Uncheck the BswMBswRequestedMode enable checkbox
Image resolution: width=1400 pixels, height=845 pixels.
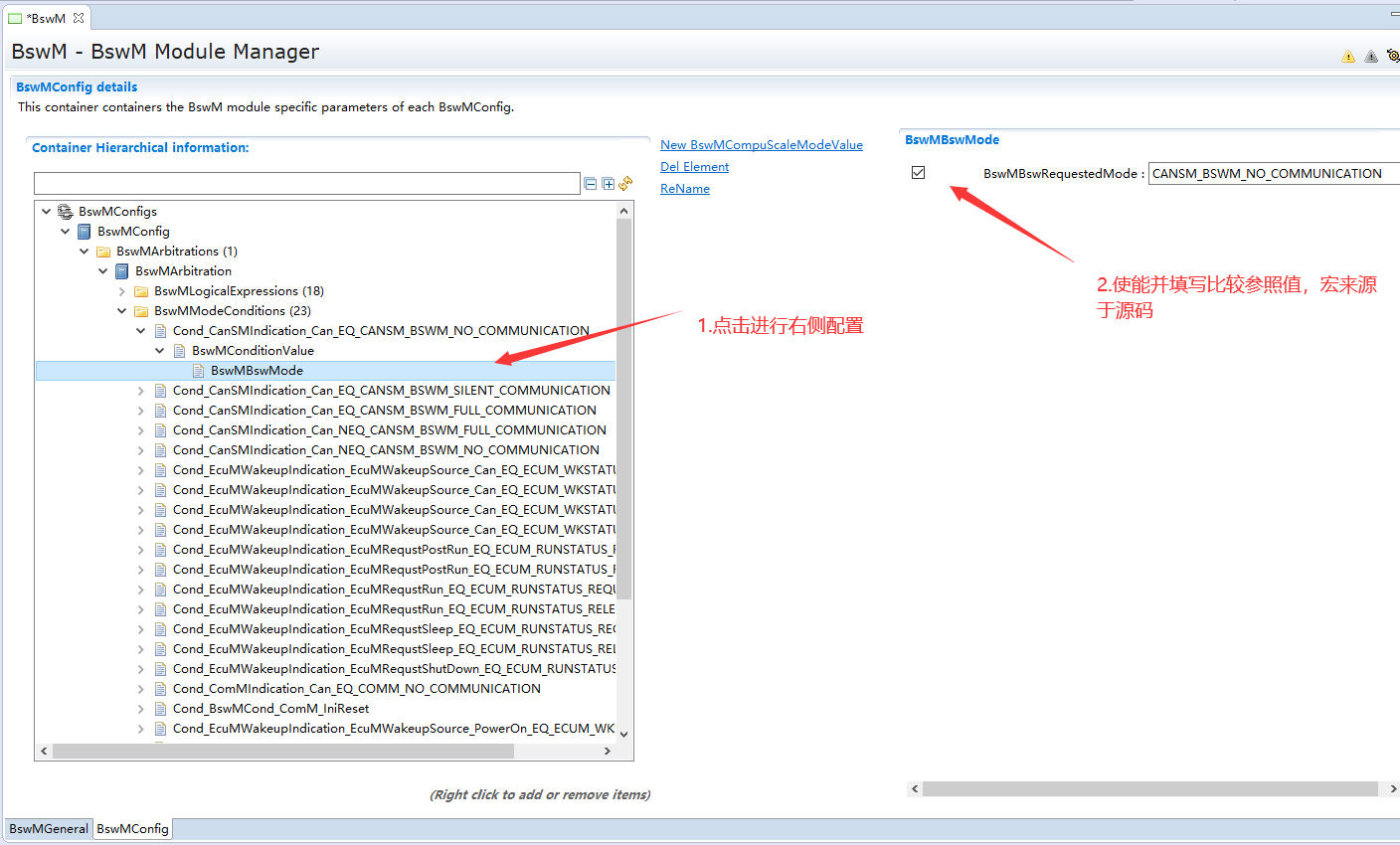point(918,173)
